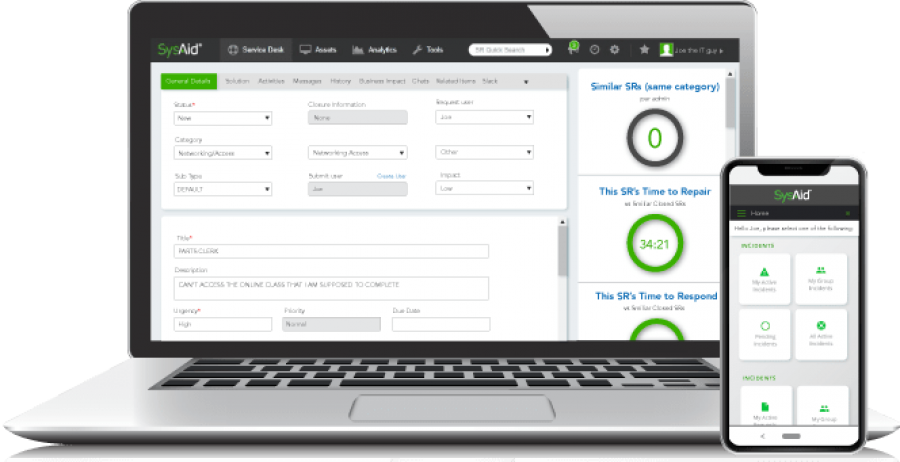Open the settings gear icon
Viewport: 900px width, 462px height.
tap(614, 49)
